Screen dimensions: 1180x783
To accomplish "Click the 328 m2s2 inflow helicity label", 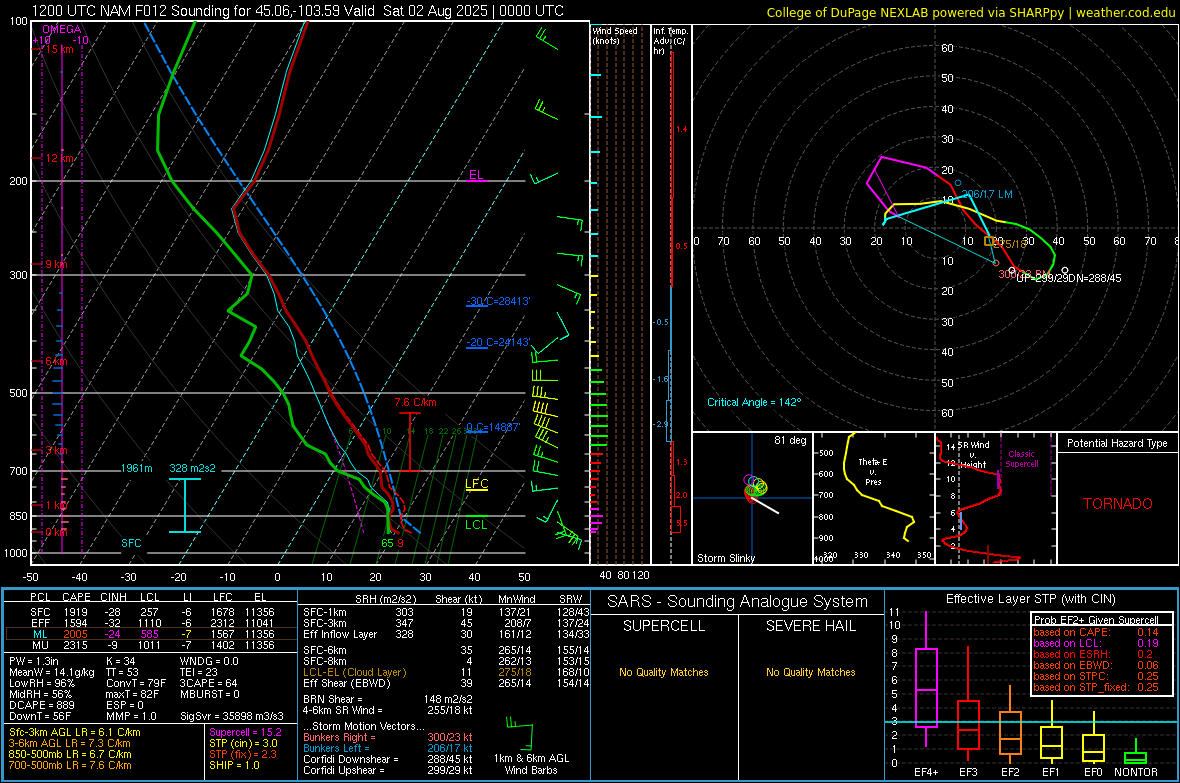I will 192,468.
